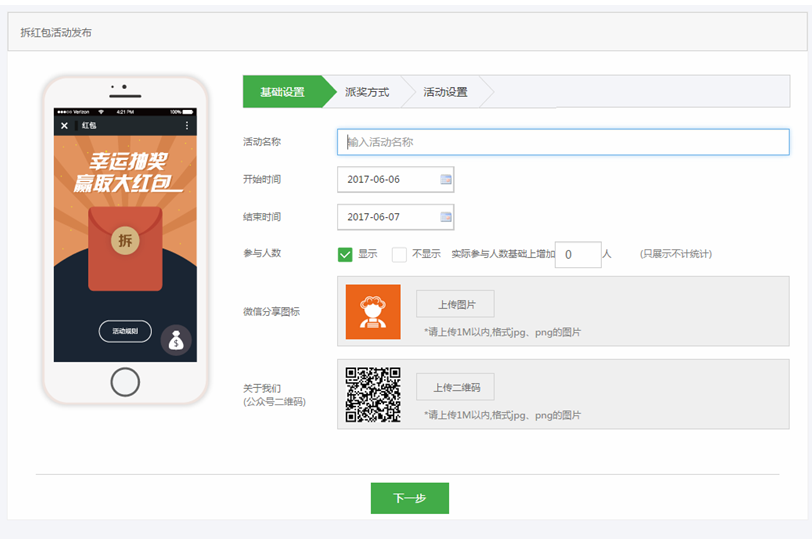Check the 不显示 checkbox
Viewport: 812px width, 542px height.
pyautogui.click(x=399, y=254)
